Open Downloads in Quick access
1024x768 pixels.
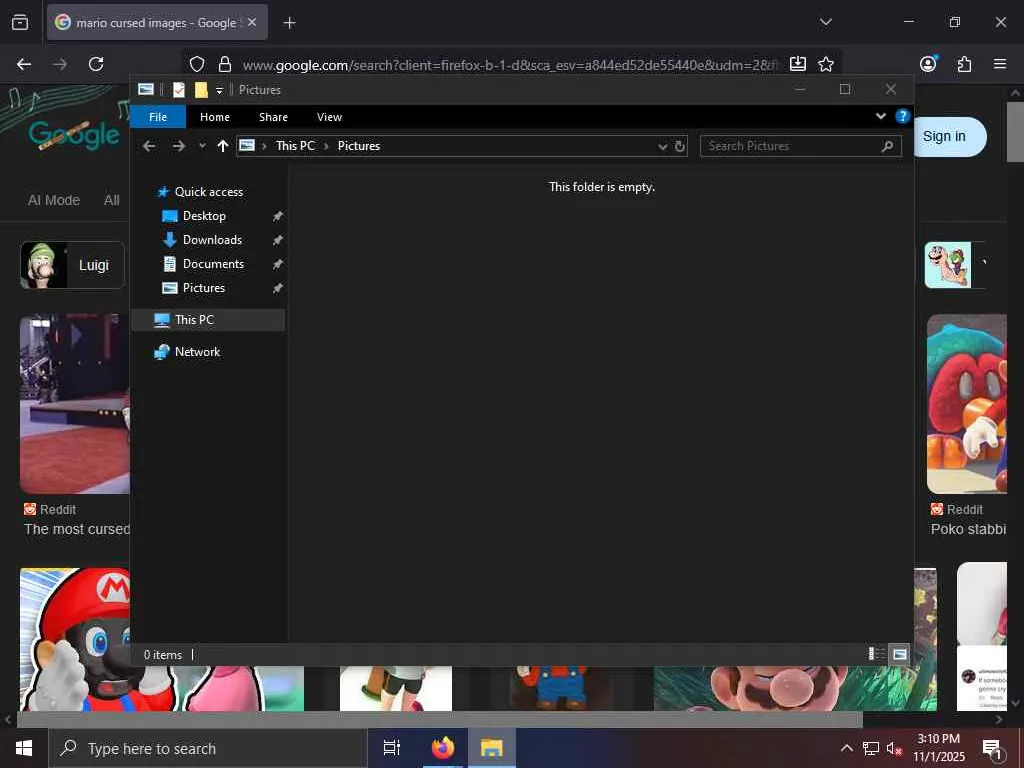pos(212,240)
